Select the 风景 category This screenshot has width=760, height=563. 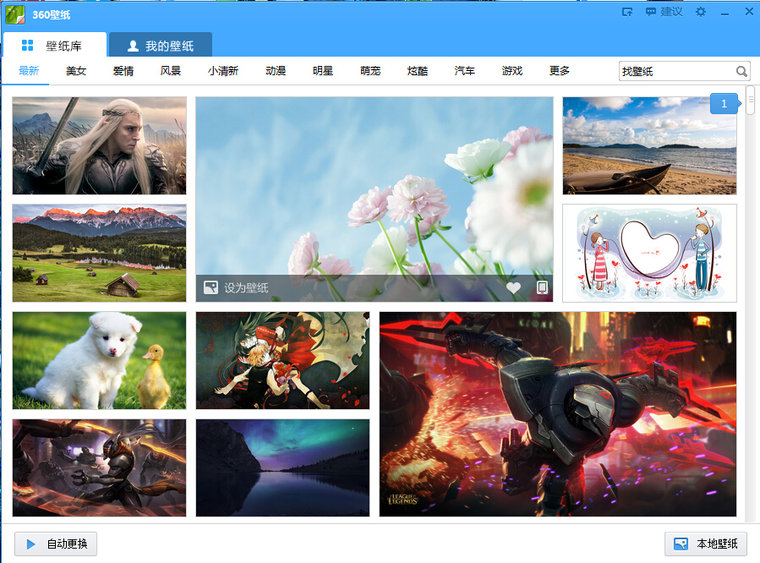(171, 71)
